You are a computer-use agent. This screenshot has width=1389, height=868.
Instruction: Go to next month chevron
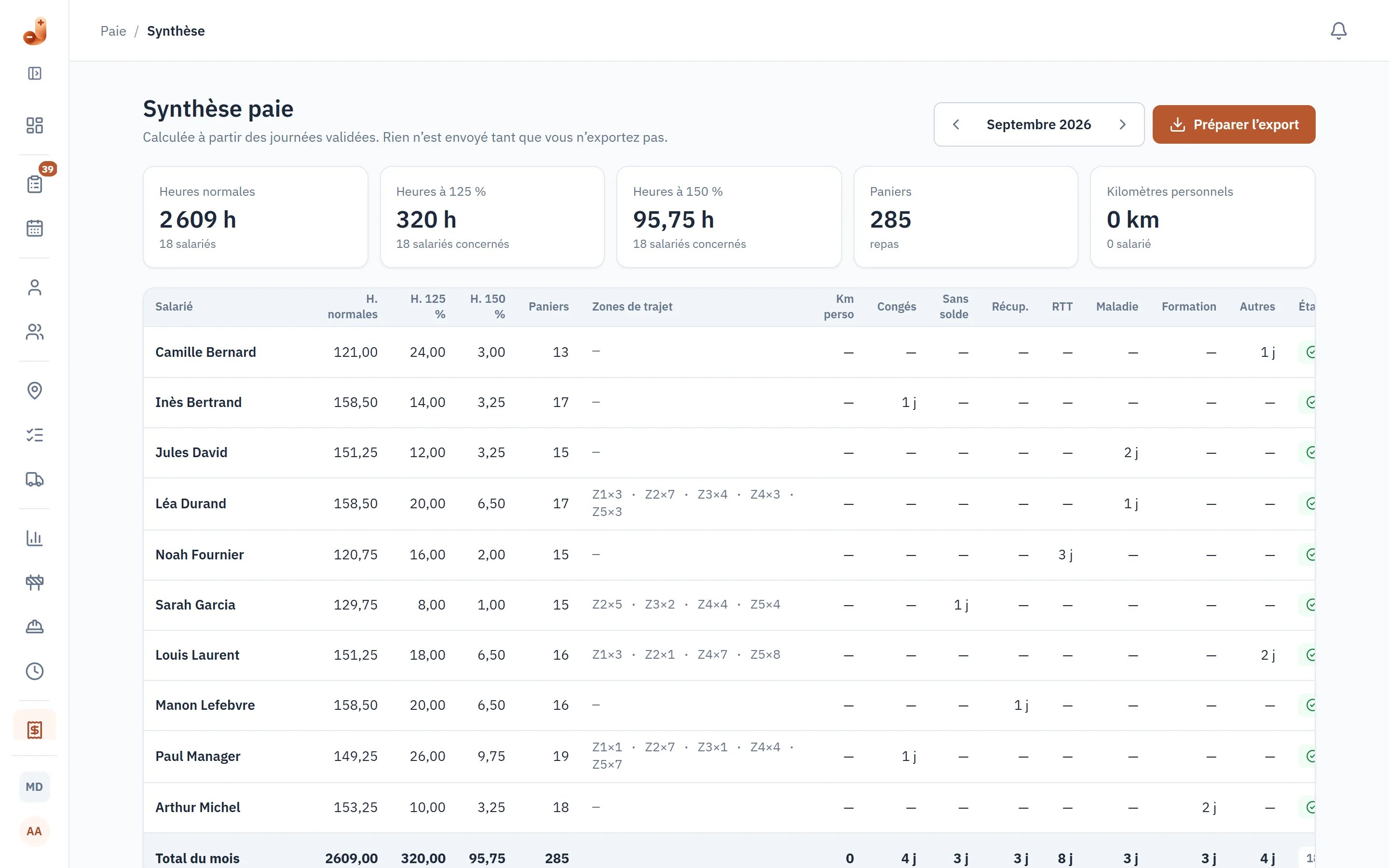(1122, 124)
